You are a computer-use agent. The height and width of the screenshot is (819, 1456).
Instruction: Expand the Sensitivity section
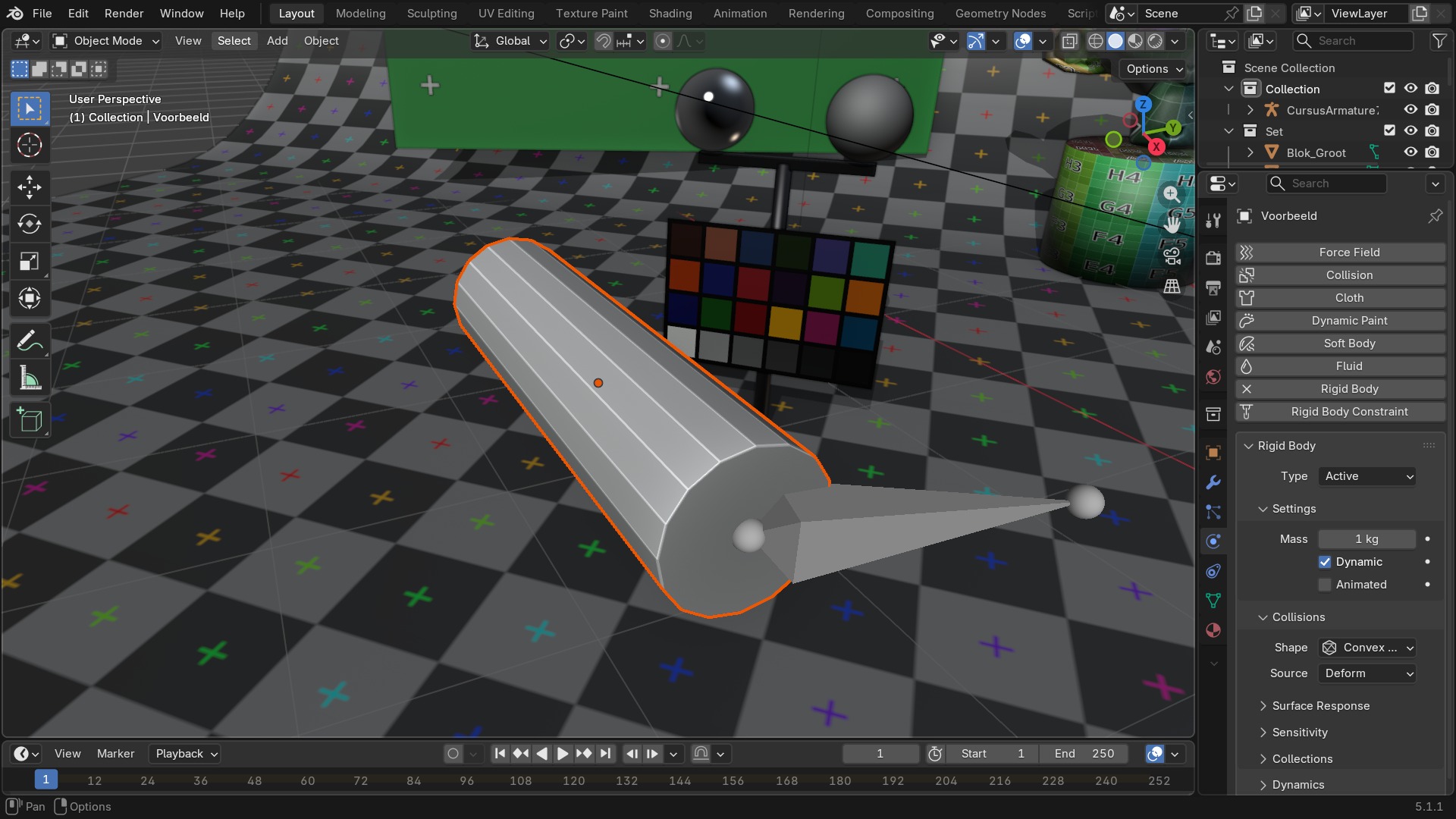point(1299,733)
